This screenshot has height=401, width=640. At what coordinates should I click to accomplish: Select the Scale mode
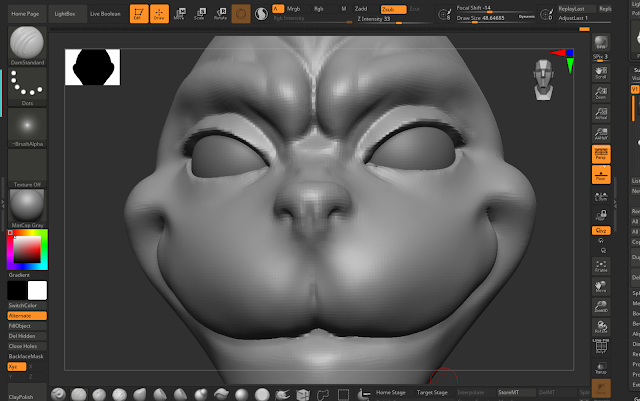tap(200, 14)
